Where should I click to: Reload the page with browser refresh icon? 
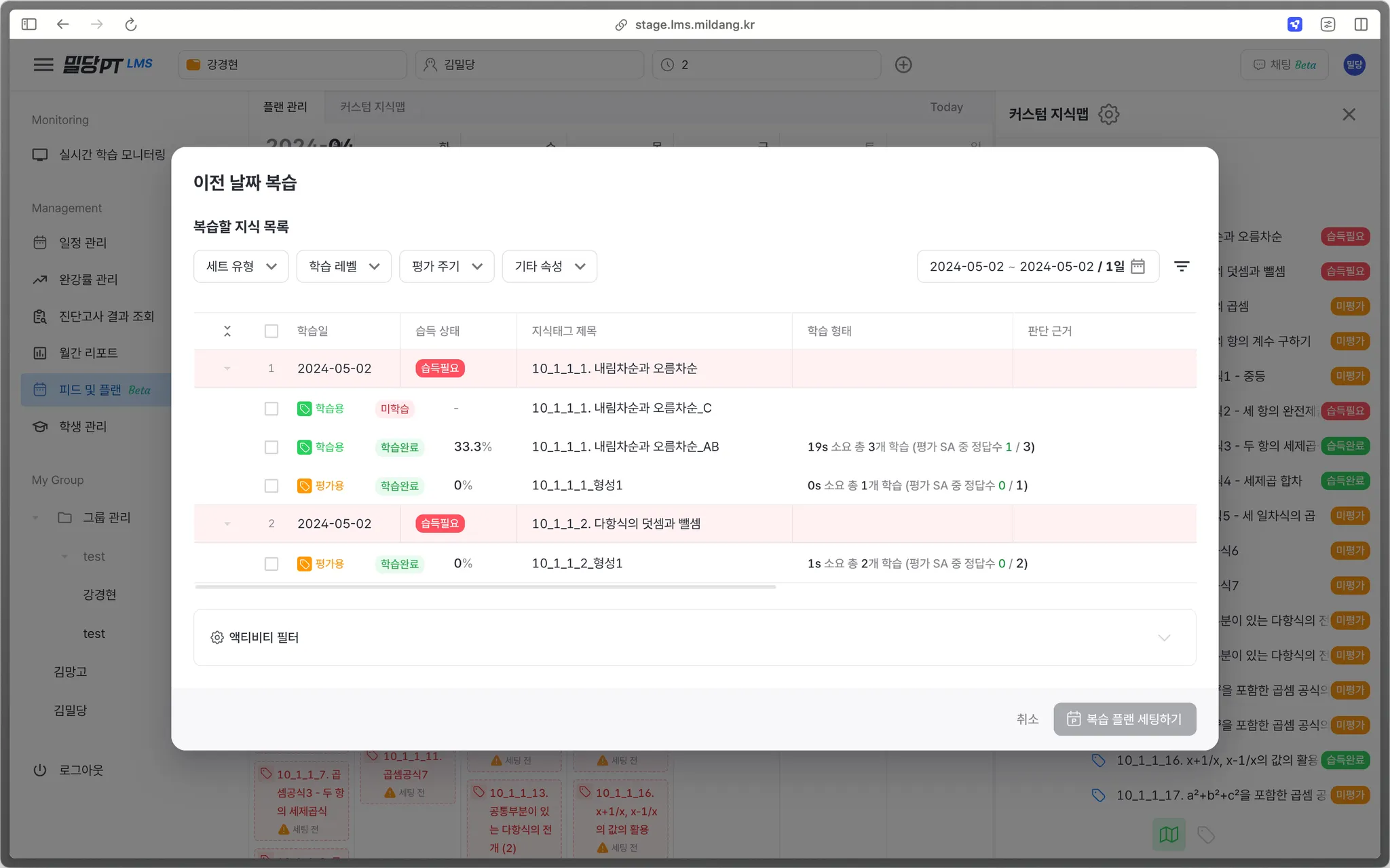tap(131, 24)
